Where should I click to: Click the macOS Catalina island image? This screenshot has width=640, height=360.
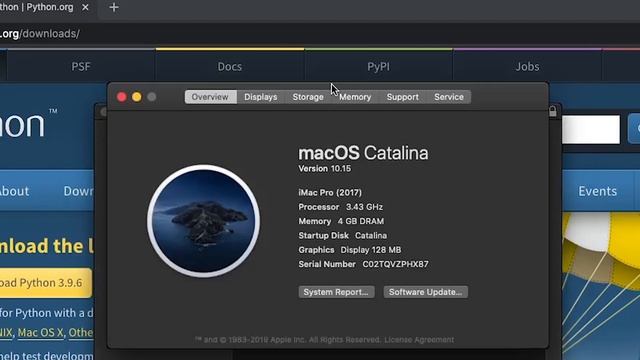(203, 221)
